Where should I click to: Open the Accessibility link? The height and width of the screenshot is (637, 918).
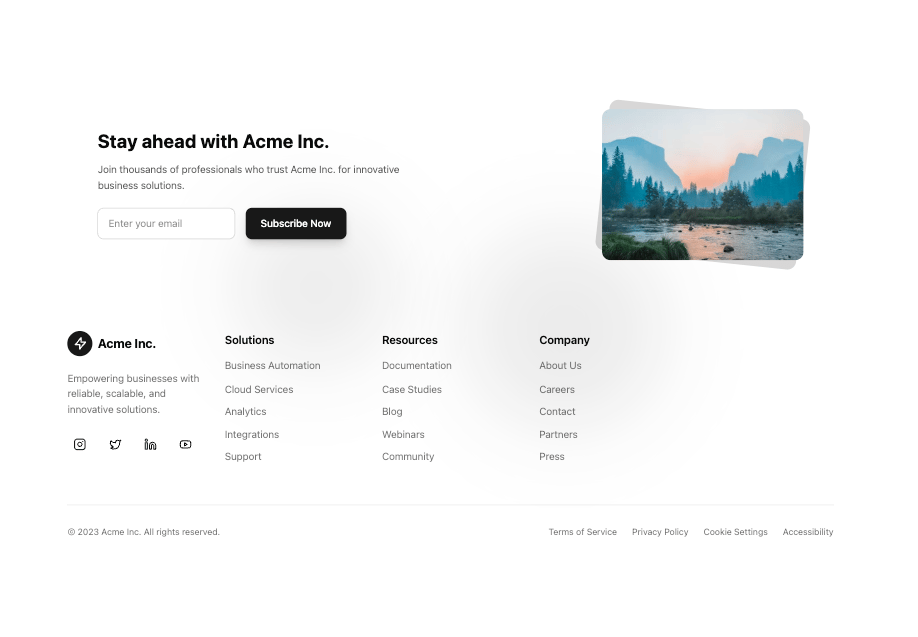coord(808,532)
